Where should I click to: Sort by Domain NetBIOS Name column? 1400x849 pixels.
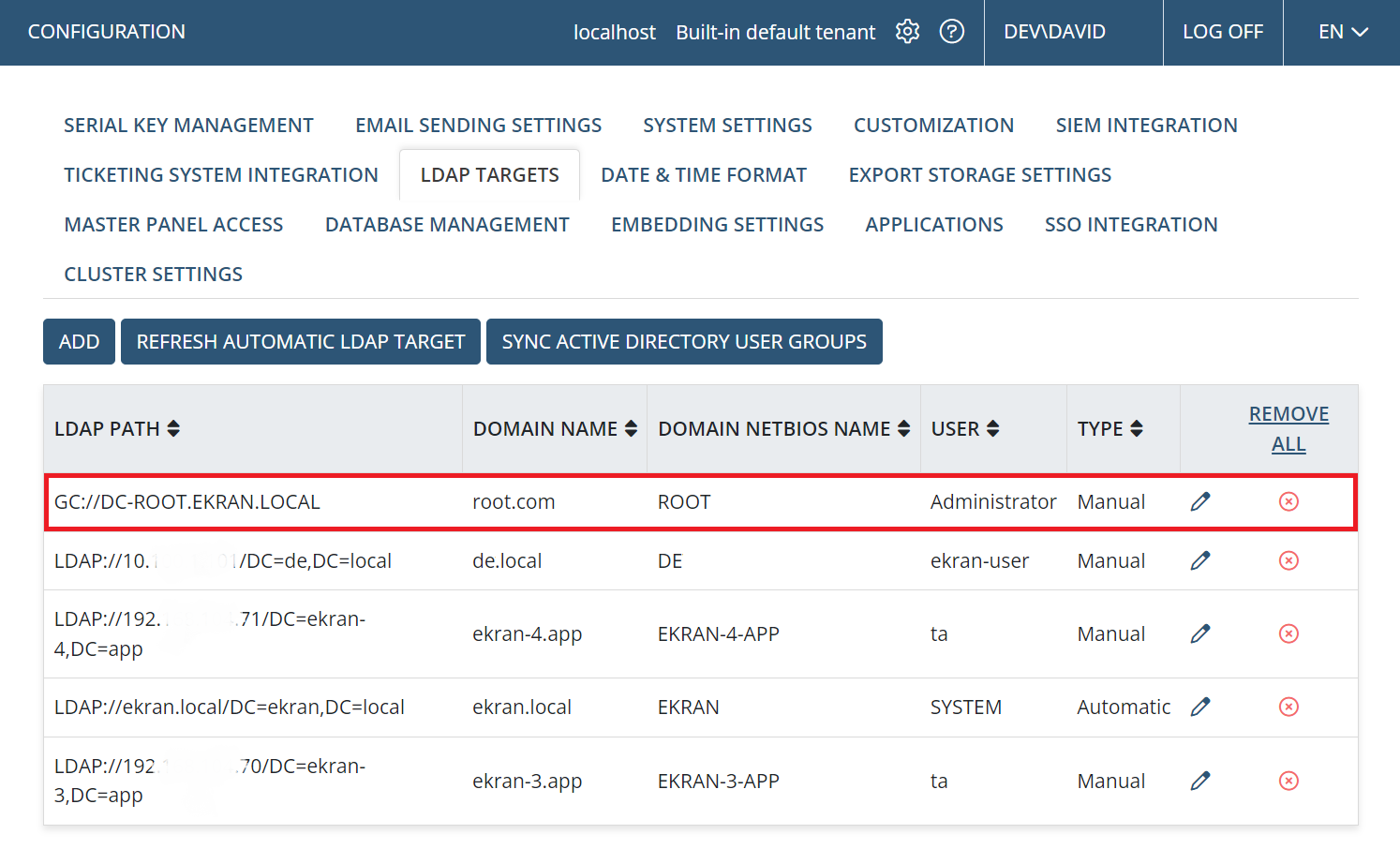click(784, 429)
